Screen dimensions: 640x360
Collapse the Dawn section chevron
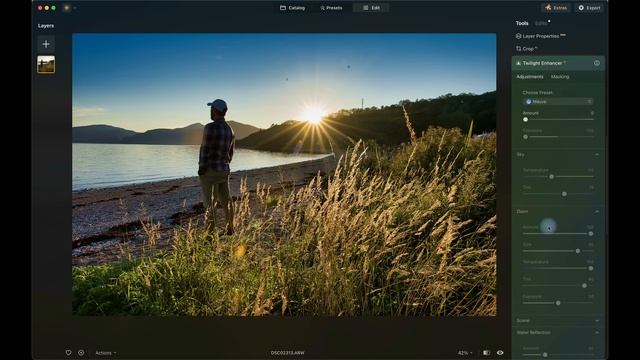[x=597, y=212]
